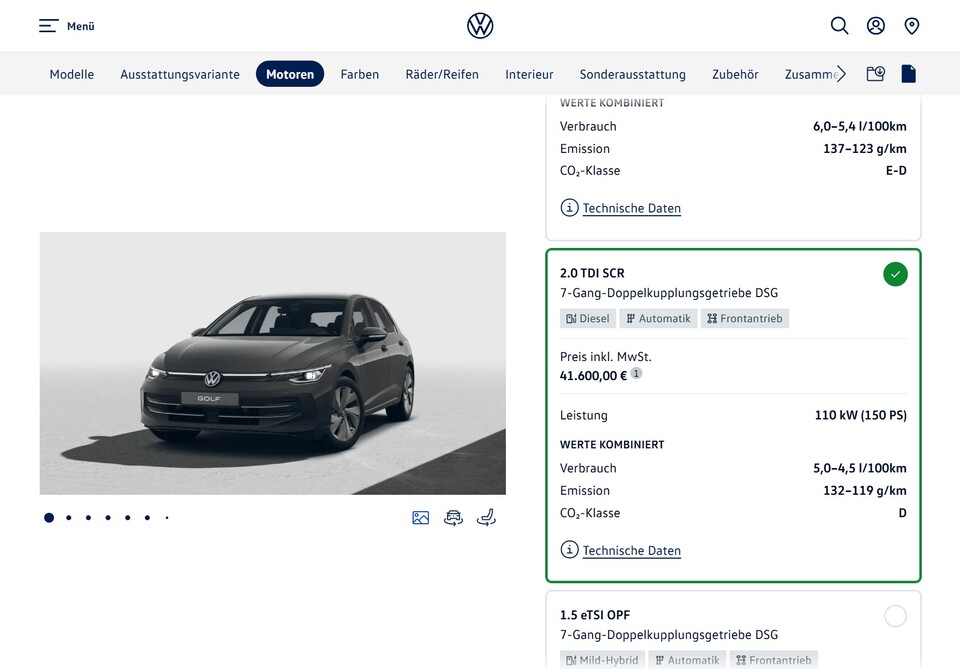The height and width of the screenshot is (669, 960).
Task: Select the fourth carousel dot
Action: click(x=108, y=518)
